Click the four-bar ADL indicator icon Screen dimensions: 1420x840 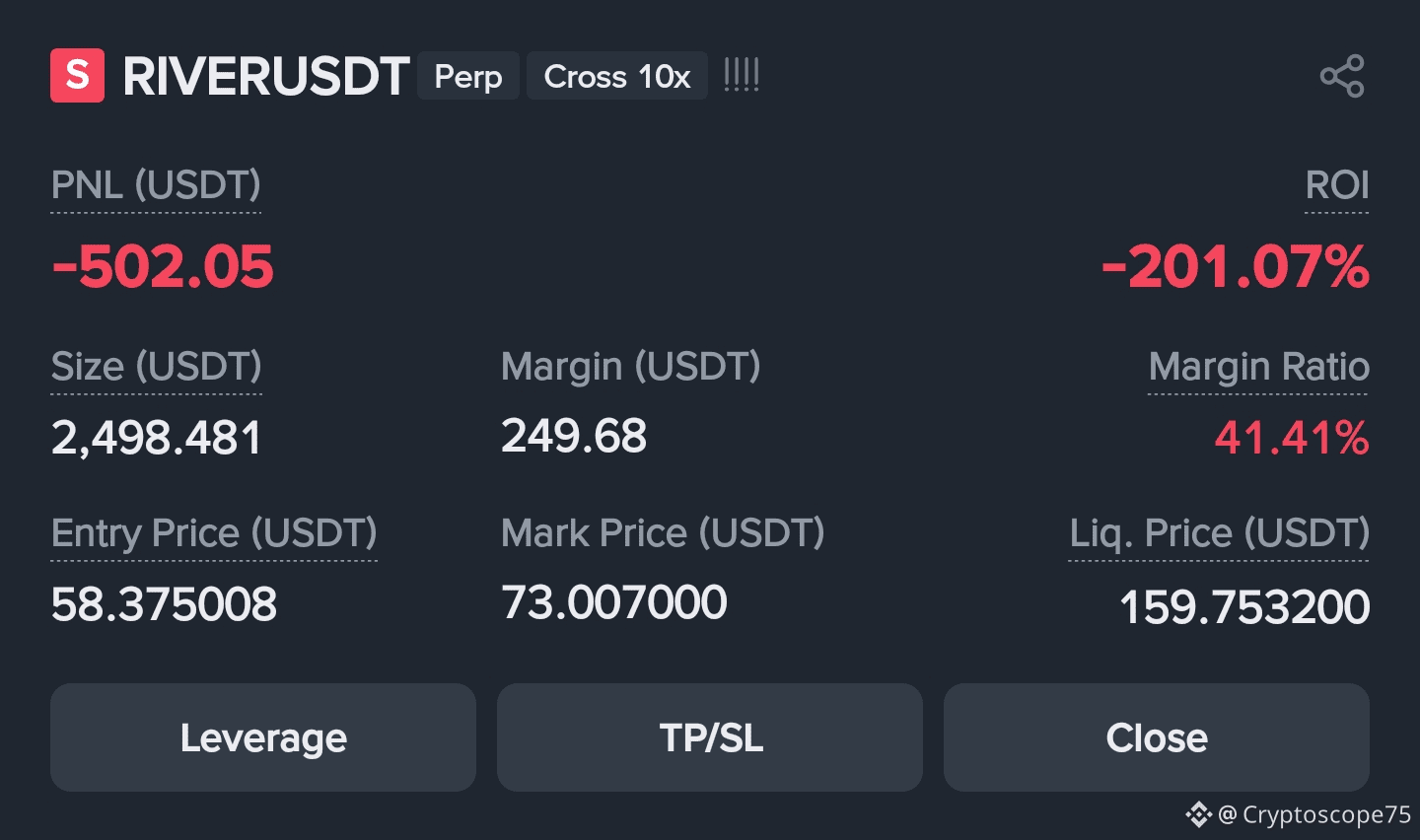(x=742, y=76)
